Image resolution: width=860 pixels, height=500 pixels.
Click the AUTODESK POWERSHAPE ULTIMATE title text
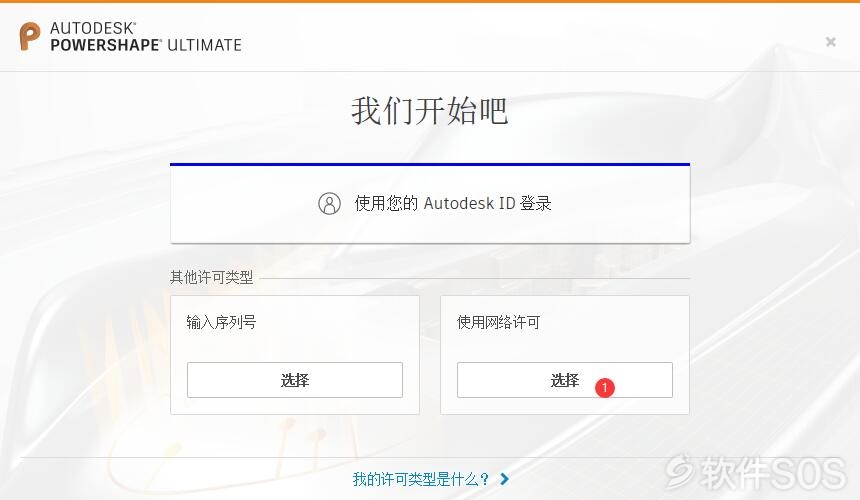pyautogui.click(x=146, y=37)
